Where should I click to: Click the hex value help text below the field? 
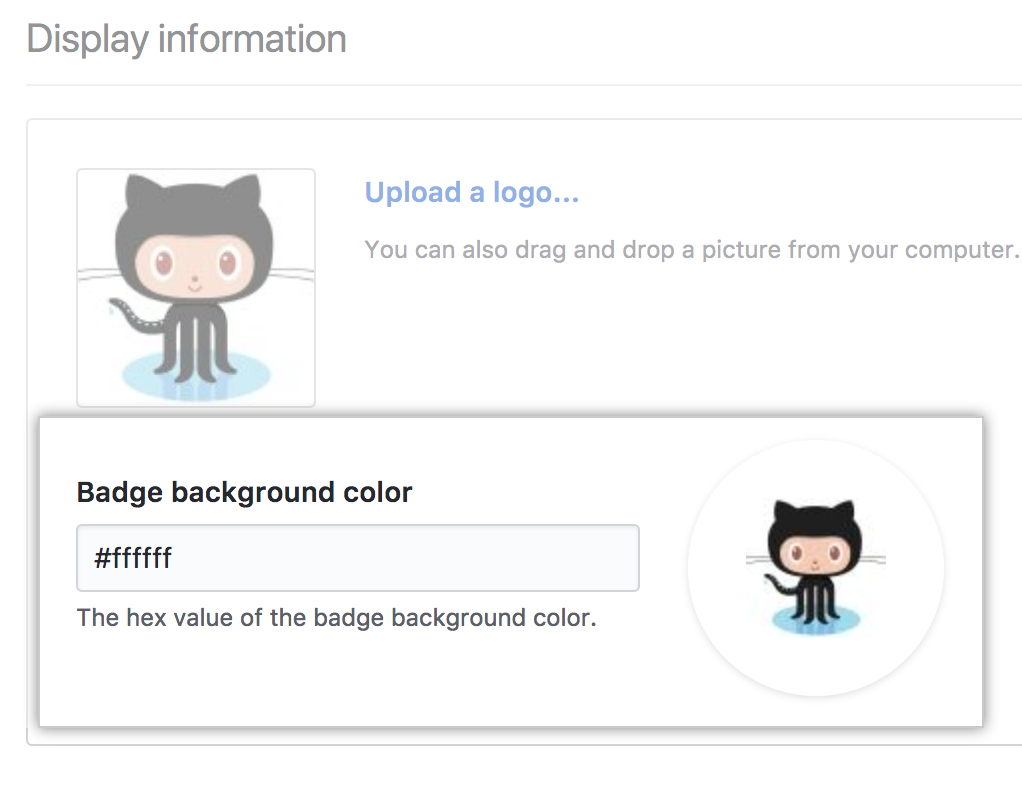click(x=335, y=618)
